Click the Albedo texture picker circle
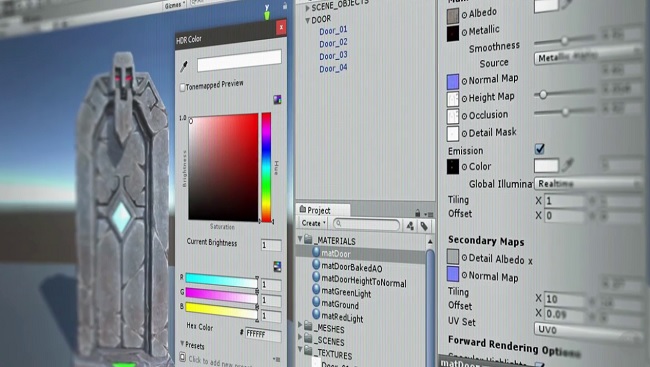The width and height of the screenshot is (650, 367). point(464,15)
